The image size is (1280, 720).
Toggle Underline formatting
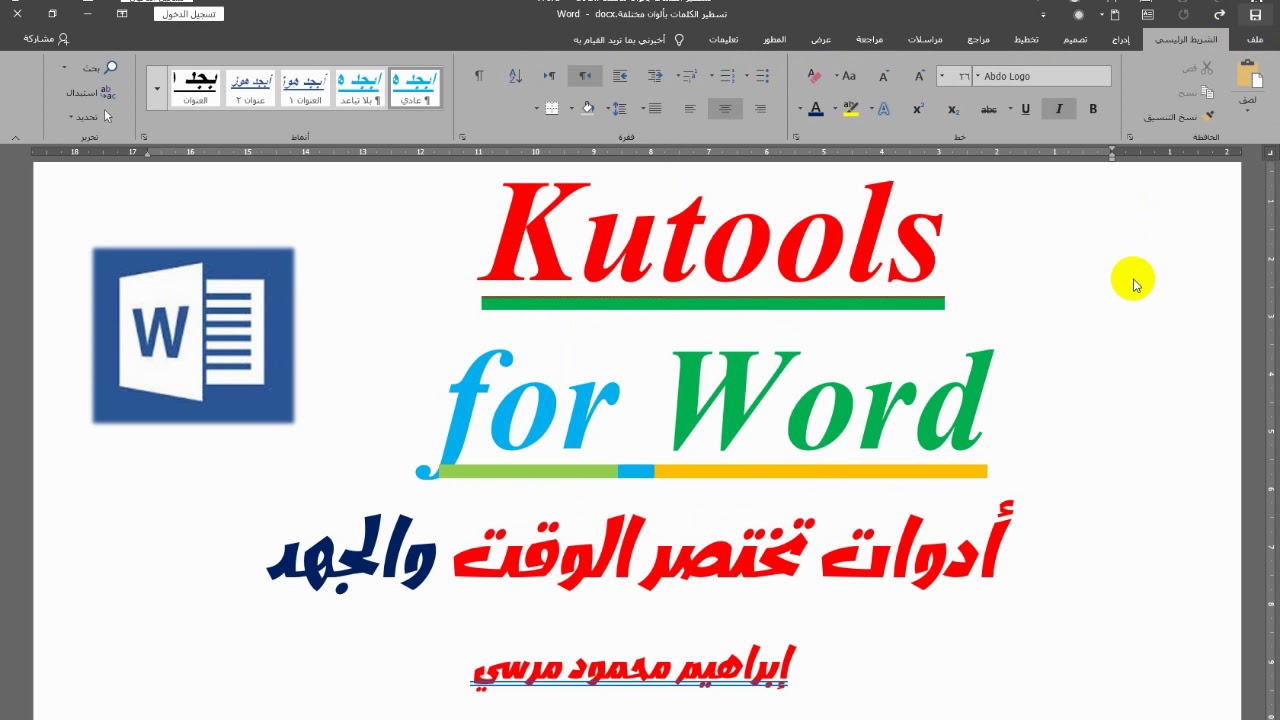coord(1025,109)
